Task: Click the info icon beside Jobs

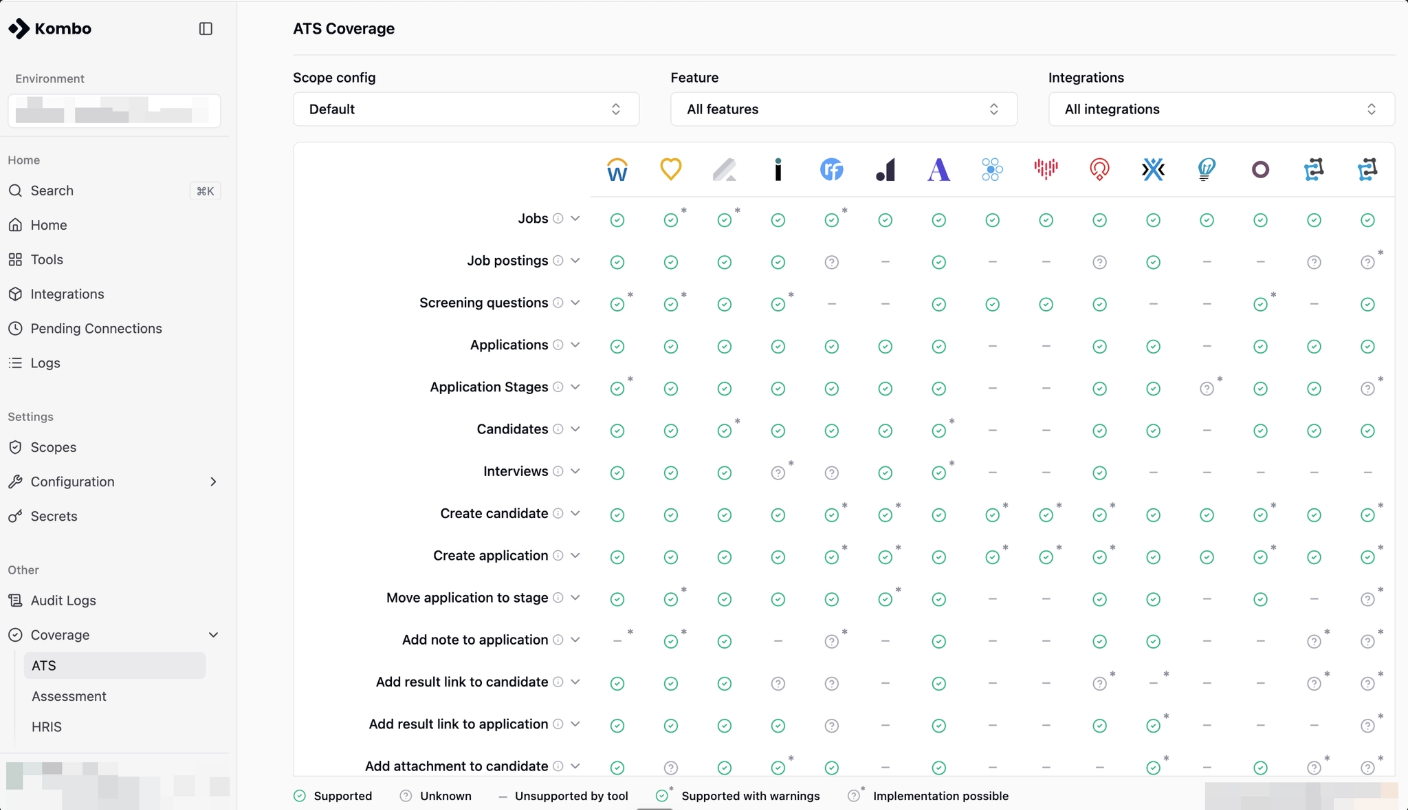Action: [558, 219]
